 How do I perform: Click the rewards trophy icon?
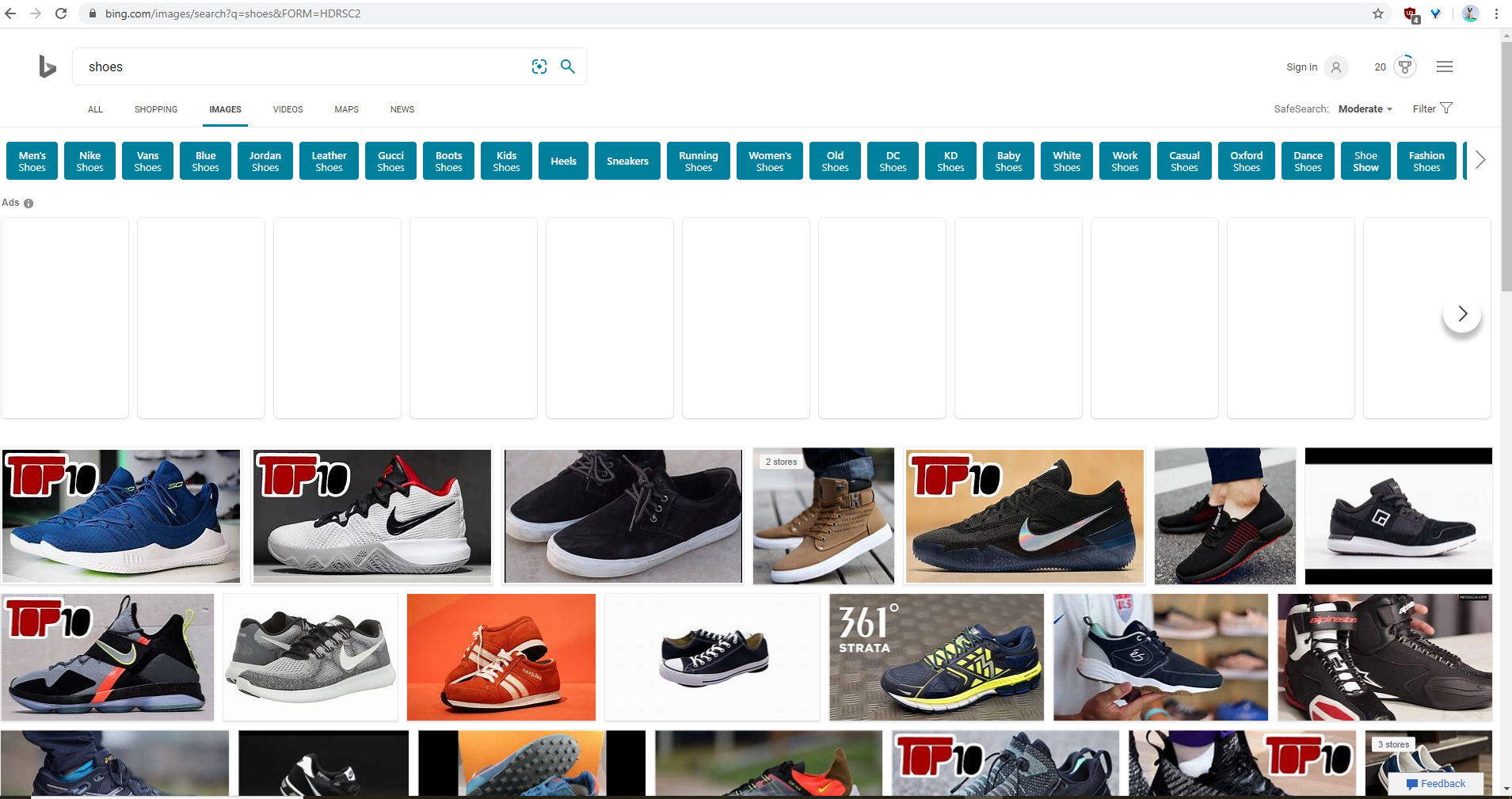point(1405,67)
